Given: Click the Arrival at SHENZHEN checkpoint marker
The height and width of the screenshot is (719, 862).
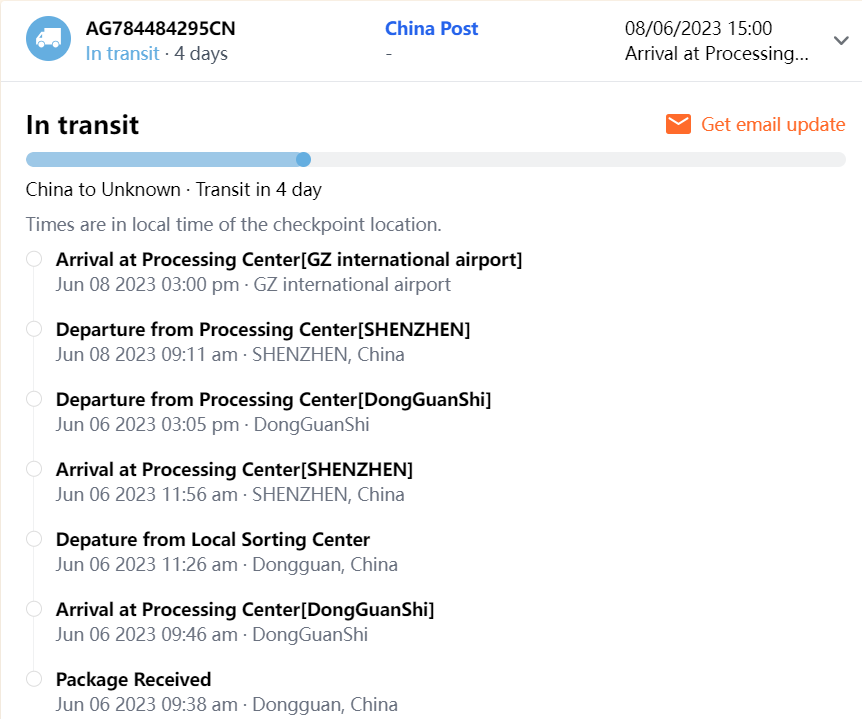Looking at the screenshot, I should coord(34,469).
